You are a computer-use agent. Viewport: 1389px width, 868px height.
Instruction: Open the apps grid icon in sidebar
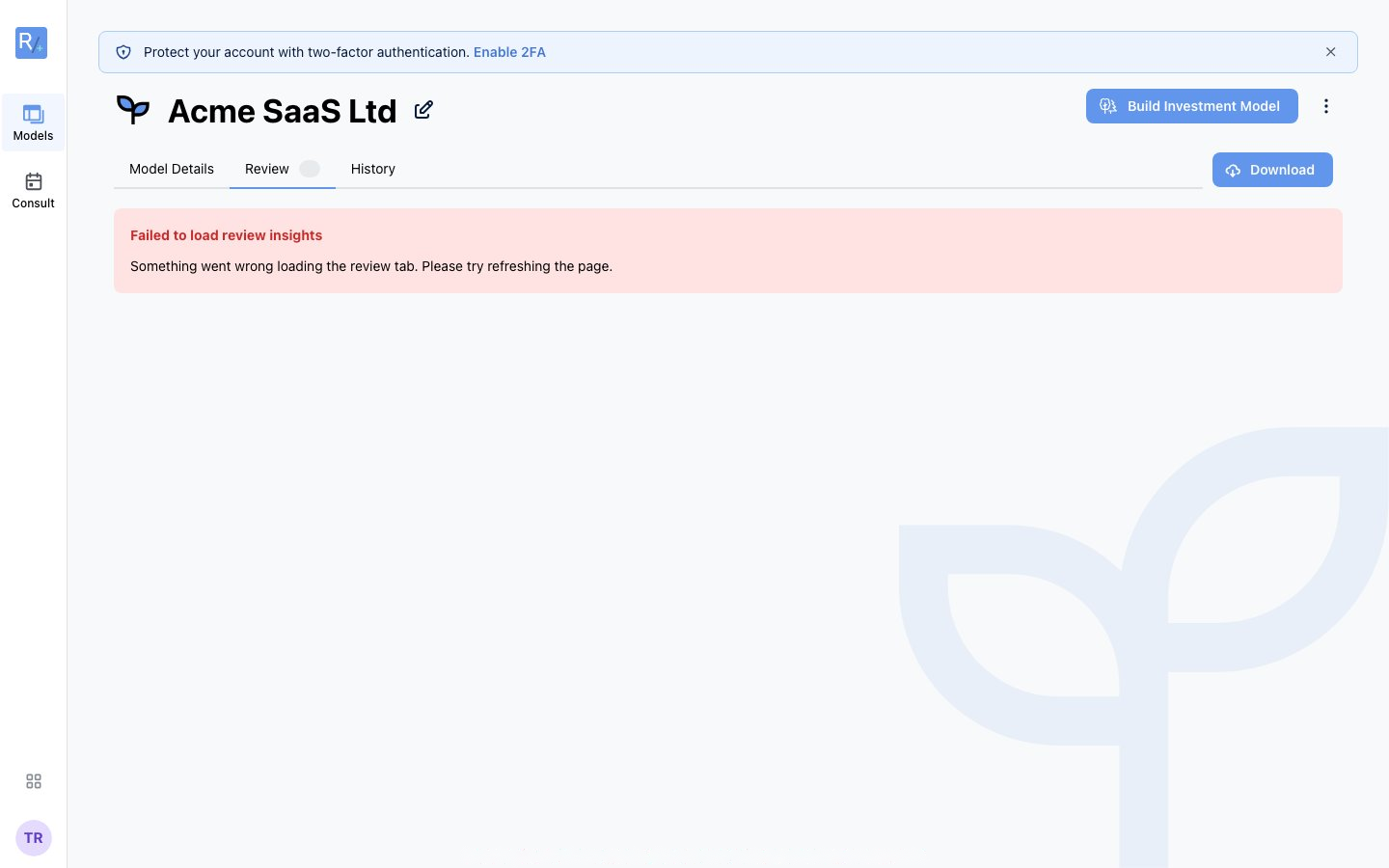click(x=34, y=781)
